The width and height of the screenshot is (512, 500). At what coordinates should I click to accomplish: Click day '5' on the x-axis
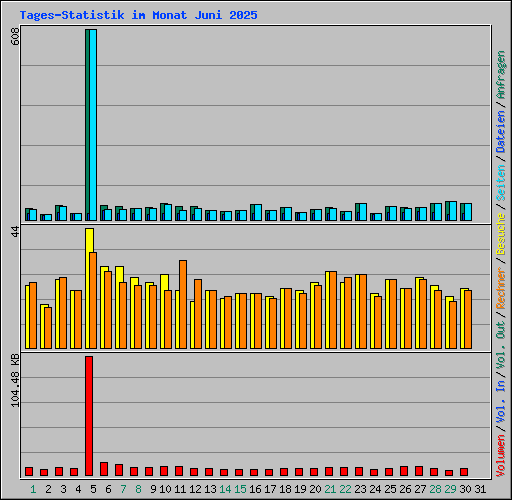tap(93, 489)
